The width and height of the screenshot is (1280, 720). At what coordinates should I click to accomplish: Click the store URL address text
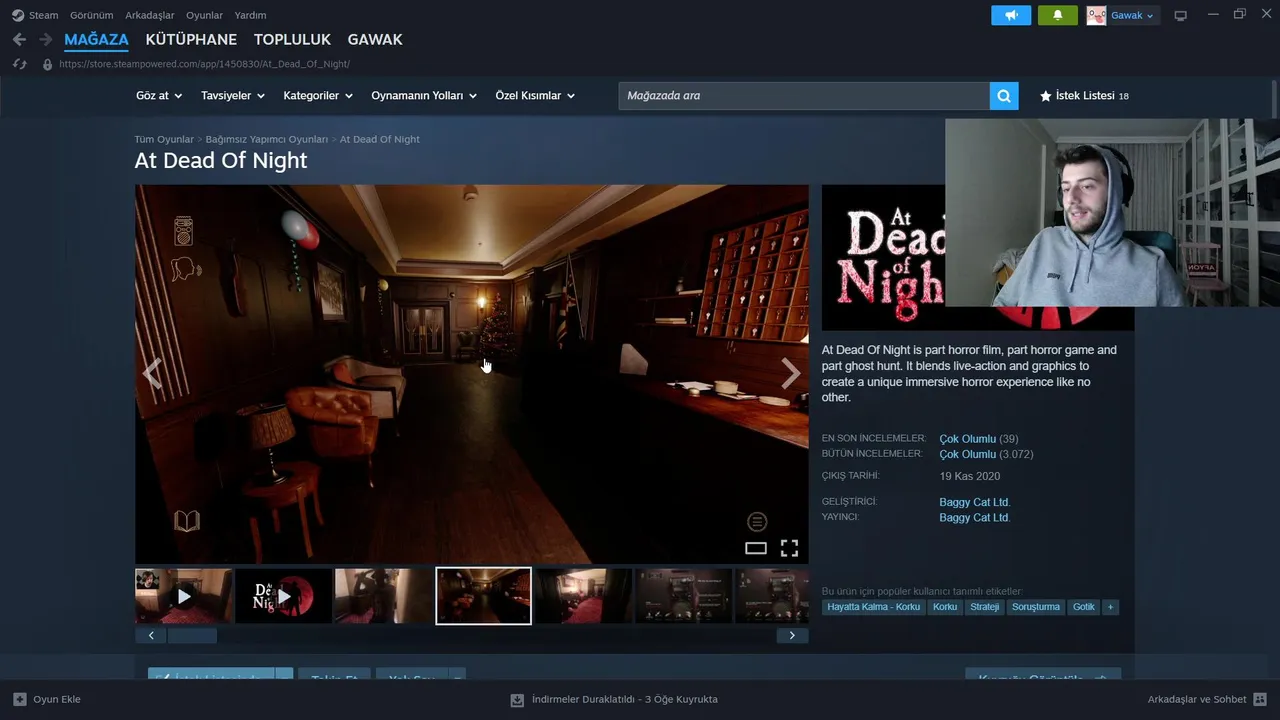tap(204, 64)
